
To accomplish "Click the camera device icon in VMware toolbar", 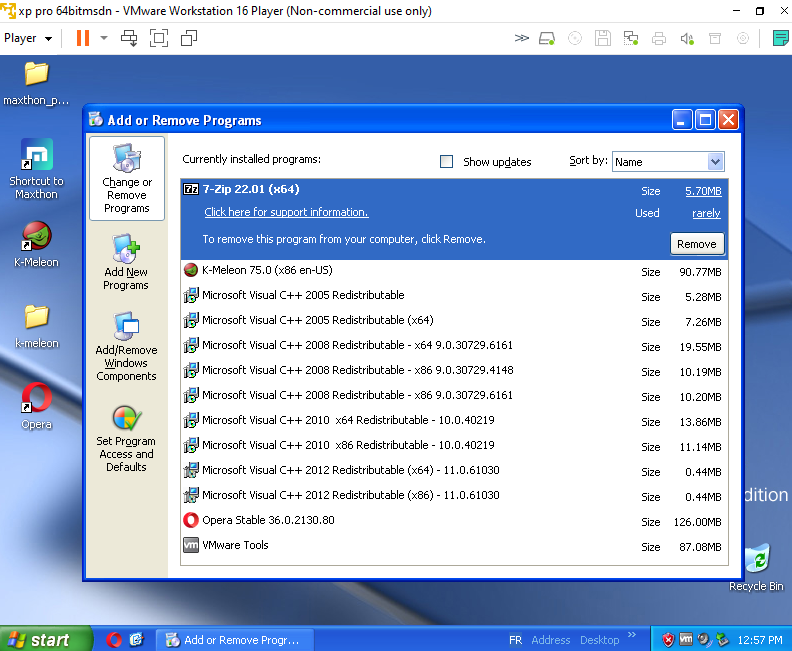I will pyautogui.click(x=742, y=38).
